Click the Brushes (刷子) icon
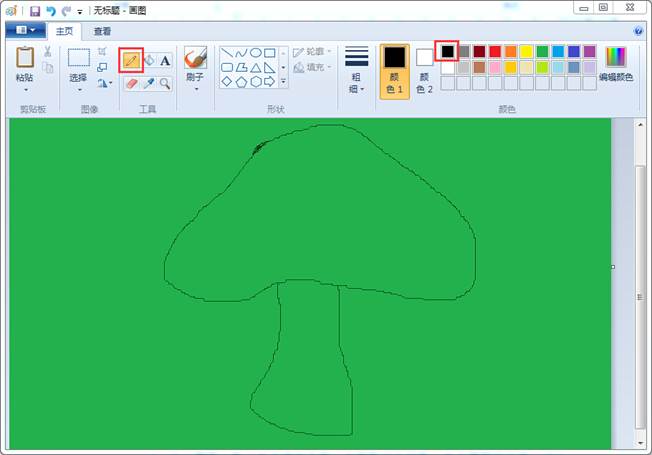 pyautogui.click(x=195, y=58)
